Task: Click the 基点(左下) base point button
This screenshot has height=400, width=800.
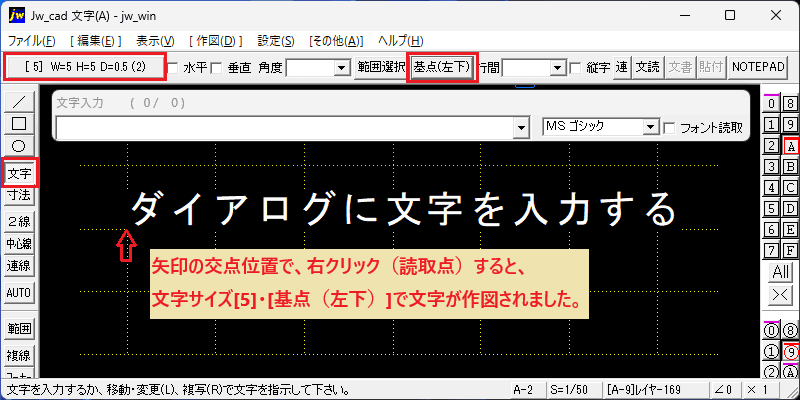Action: click(x=442, y=67)
